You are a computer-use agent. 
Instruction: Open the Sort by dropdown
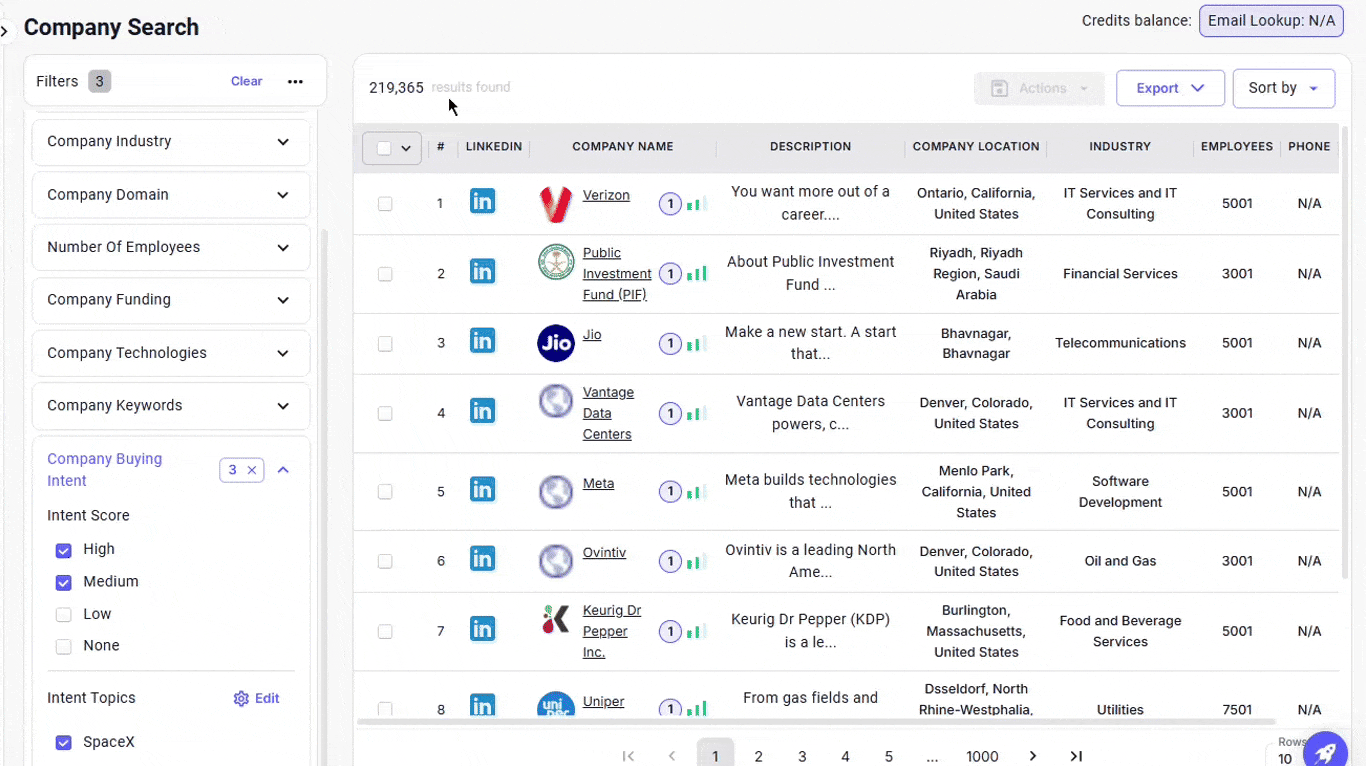coord(1283,88)
